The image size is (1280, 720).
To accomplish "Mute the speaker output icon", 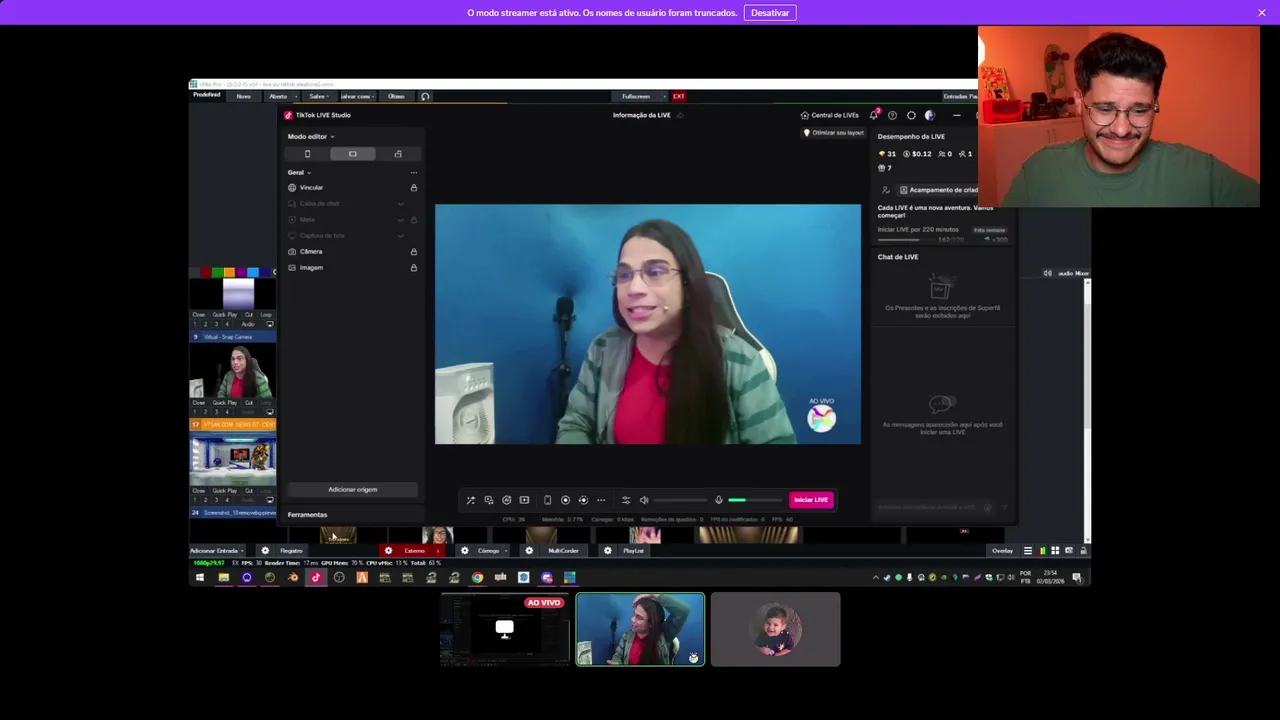I will (644, 500).
